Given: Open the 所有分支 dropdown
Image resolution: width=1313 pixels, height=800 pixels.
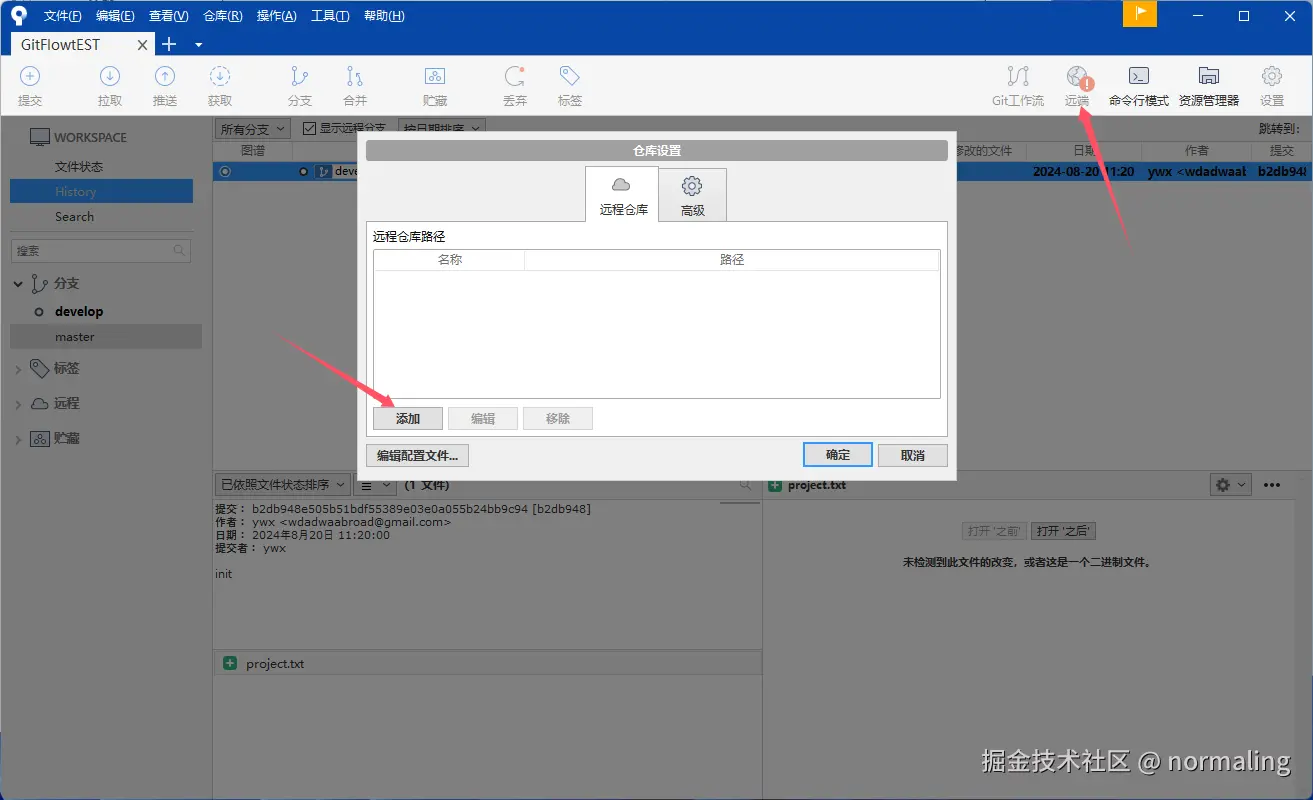Looking at the screenshot, I should [x=253, y=128].
